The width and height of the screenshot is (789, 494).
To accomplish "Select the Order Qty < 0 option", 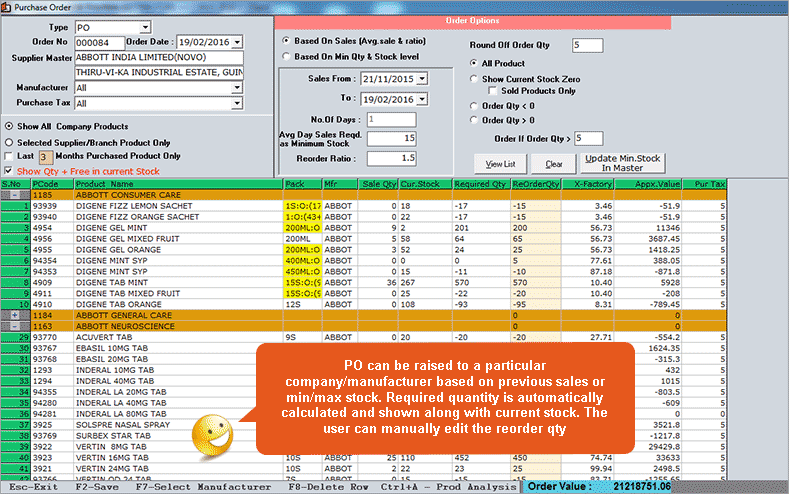I will [474, 106].
